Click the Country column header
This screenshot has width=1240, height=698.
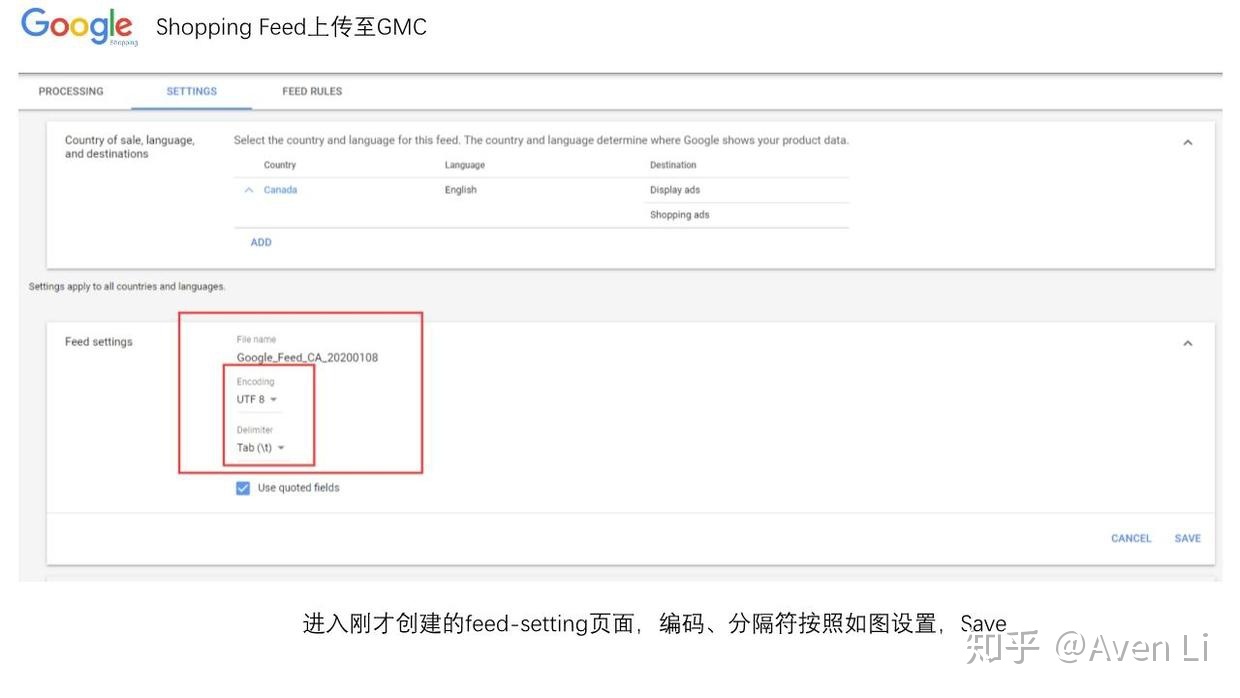click(280, 165)
